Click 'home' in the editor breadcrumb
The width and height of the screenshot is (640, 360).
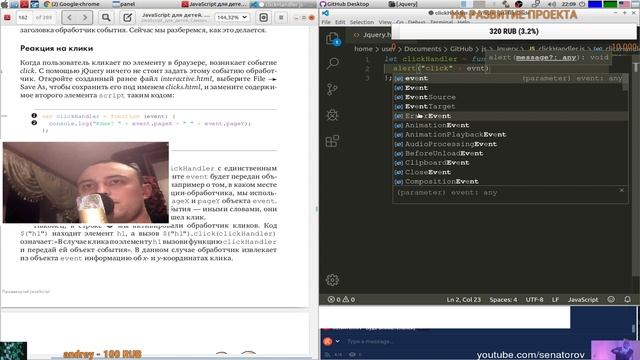[363, 49]
